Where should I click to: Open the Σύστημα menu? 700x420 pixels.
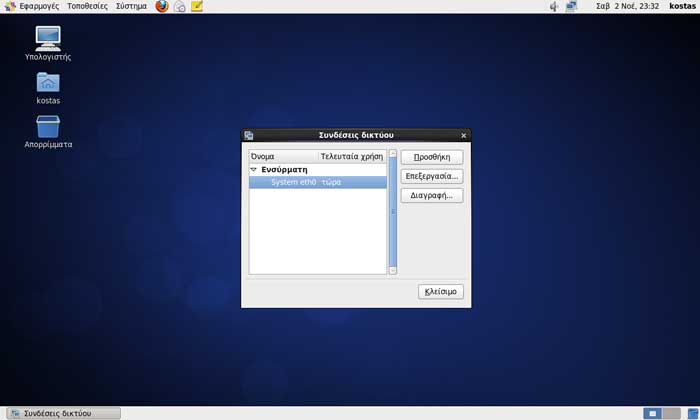[x=131, y=6]
